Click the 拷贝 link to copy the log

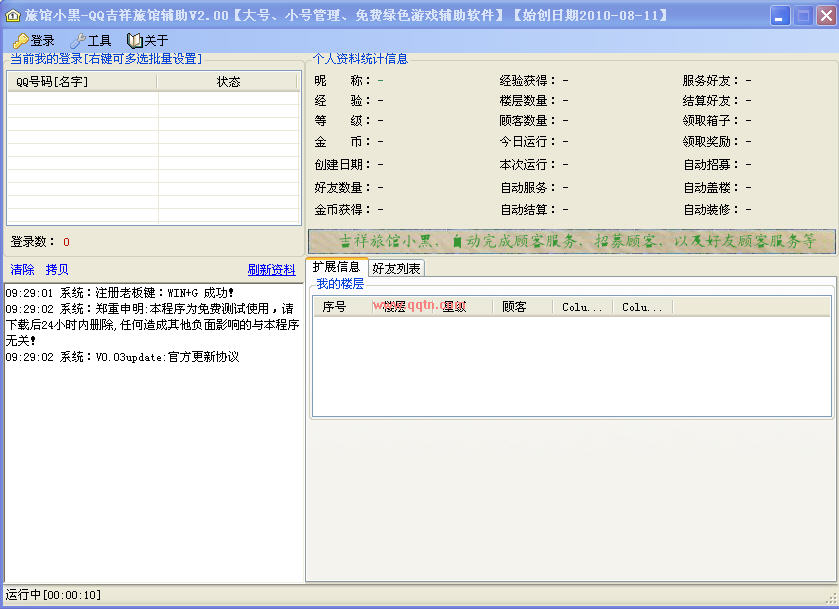tap(57, 270)
